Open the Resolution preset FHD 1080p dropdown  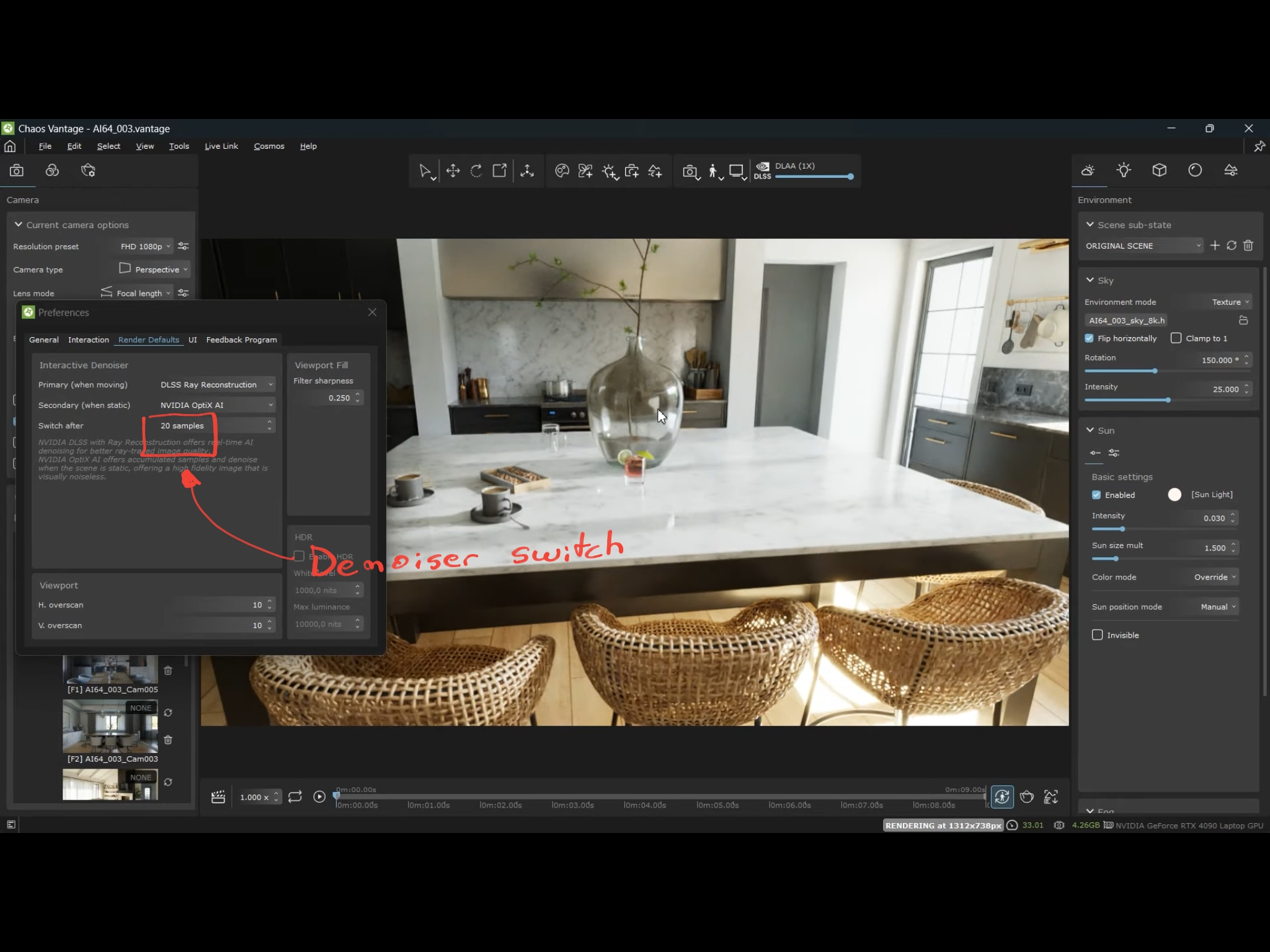[x=145, y=247]
